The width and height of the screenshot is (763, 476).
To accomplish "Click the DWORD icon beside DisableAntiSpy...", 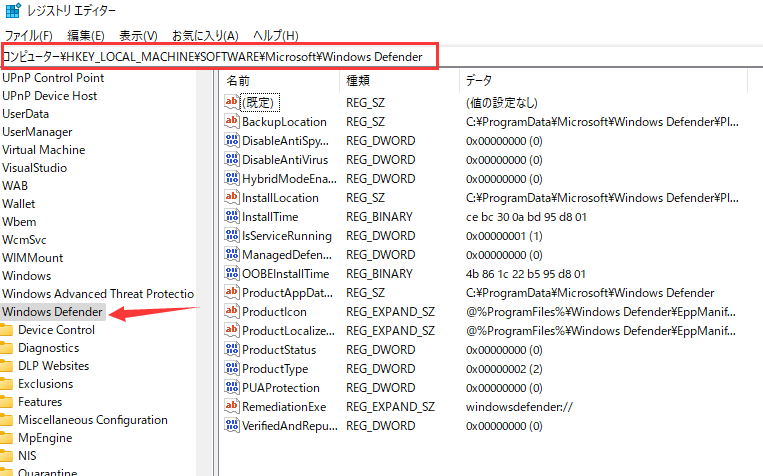I will tap(232, 140).
